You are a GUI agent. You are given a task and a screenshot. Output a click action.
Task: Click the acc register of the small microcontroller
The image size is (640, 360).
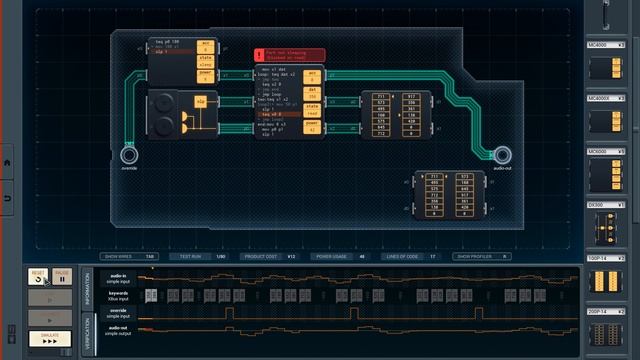(x=205, y=47)
